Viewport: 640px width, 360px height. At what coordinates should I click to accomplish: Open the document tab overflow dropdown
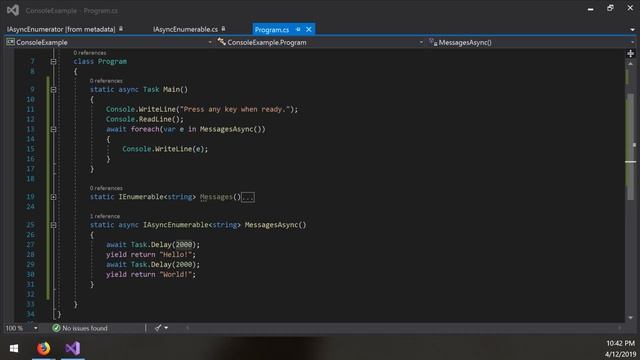click(x=632, y=30)
